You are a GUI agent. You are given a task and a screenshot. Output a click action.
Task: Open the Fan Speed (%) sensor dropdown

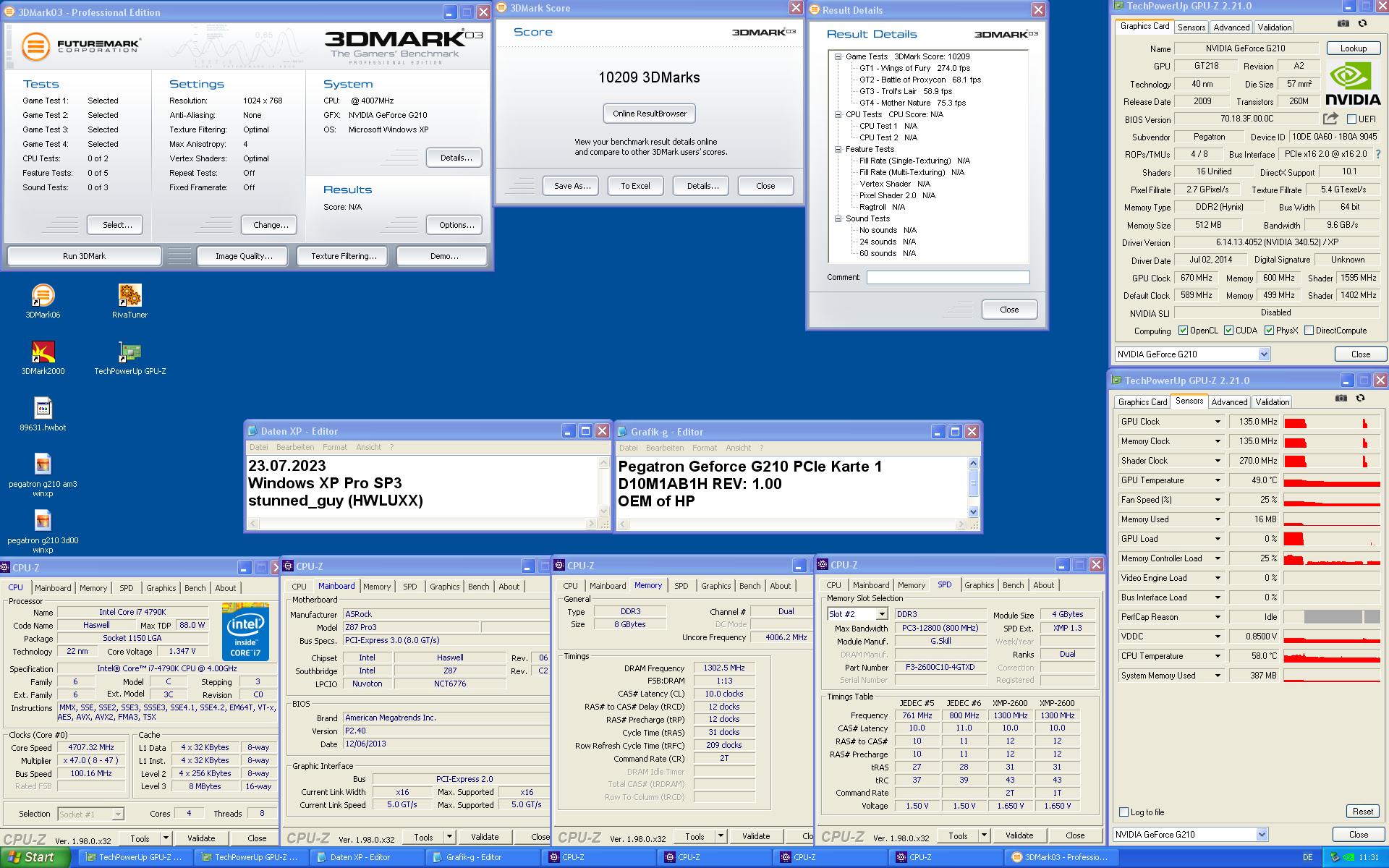[1218, 500]
